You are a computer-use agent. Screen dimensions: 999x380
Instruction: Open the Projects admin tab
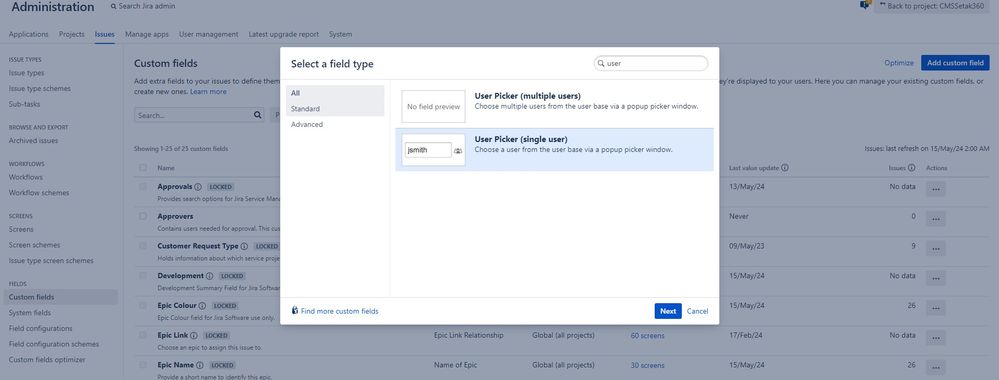(x=72, y=34)
